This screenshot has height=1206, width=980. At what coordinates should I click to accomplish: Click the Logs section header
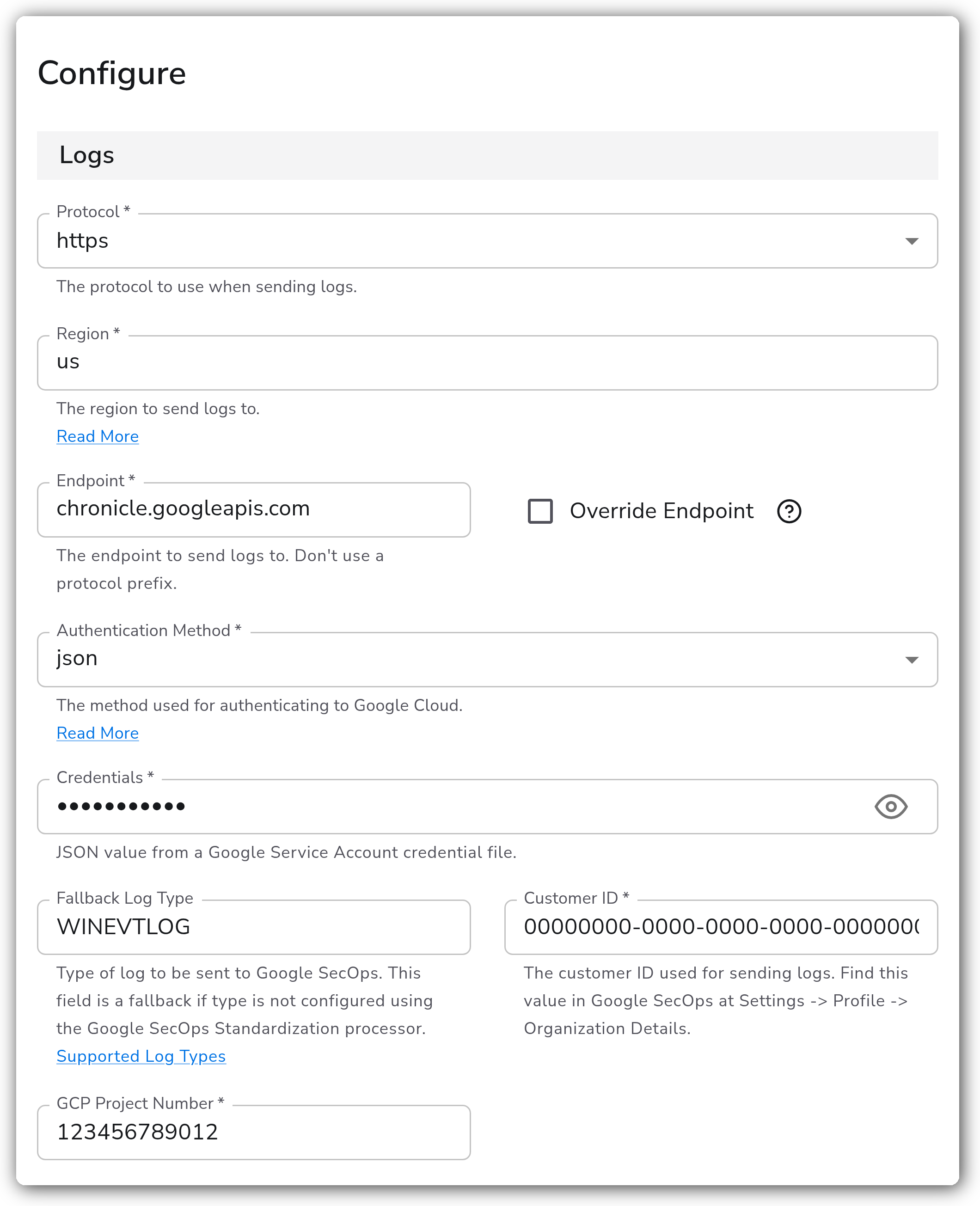(487, 155)
